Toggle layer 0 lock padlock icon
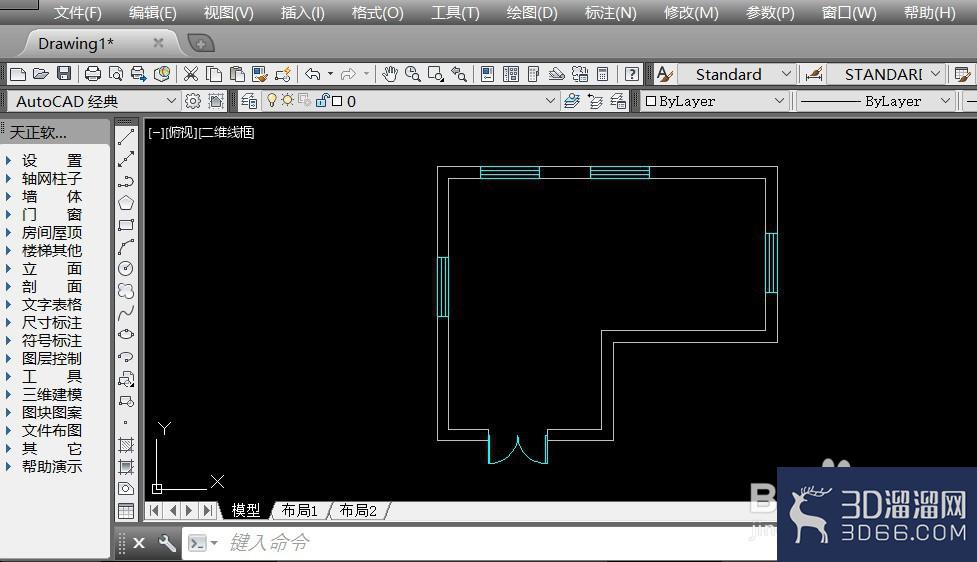The width and height of the screenshot is (977, 562). pos(322,100)
